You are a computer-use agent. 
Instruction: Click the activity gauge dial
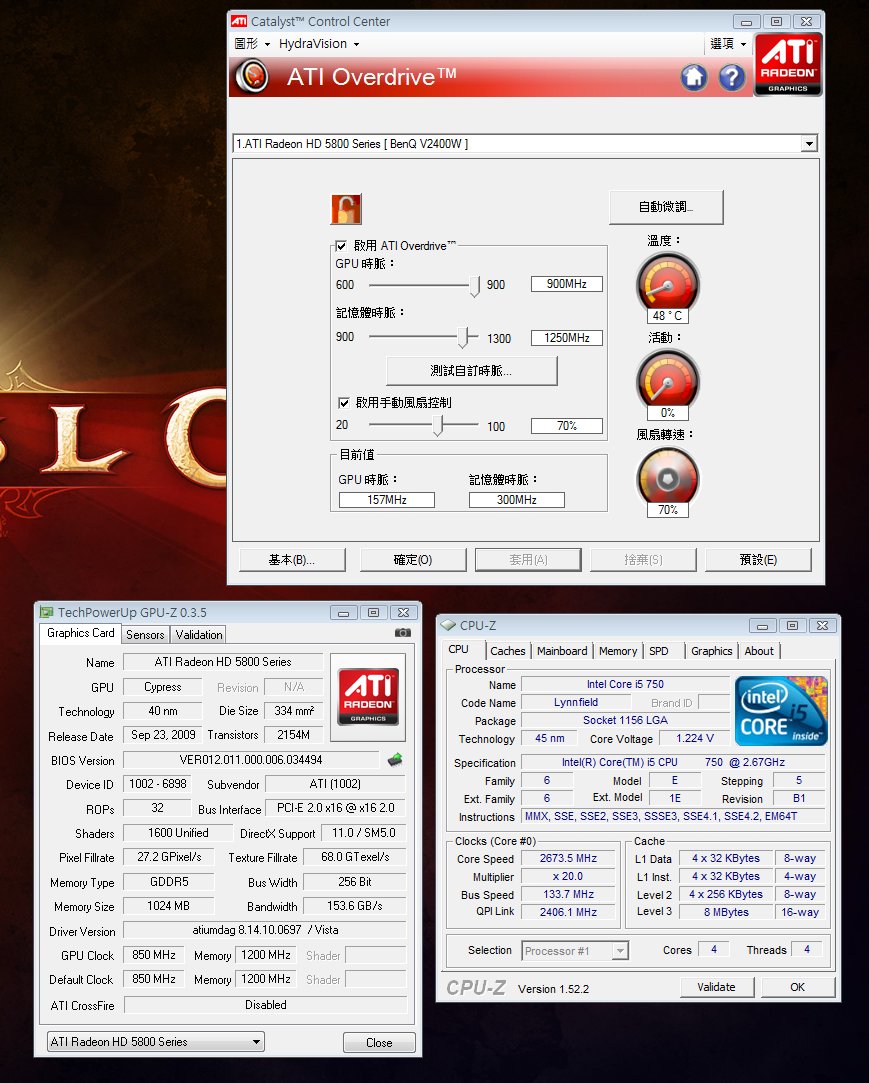point(667,379)
